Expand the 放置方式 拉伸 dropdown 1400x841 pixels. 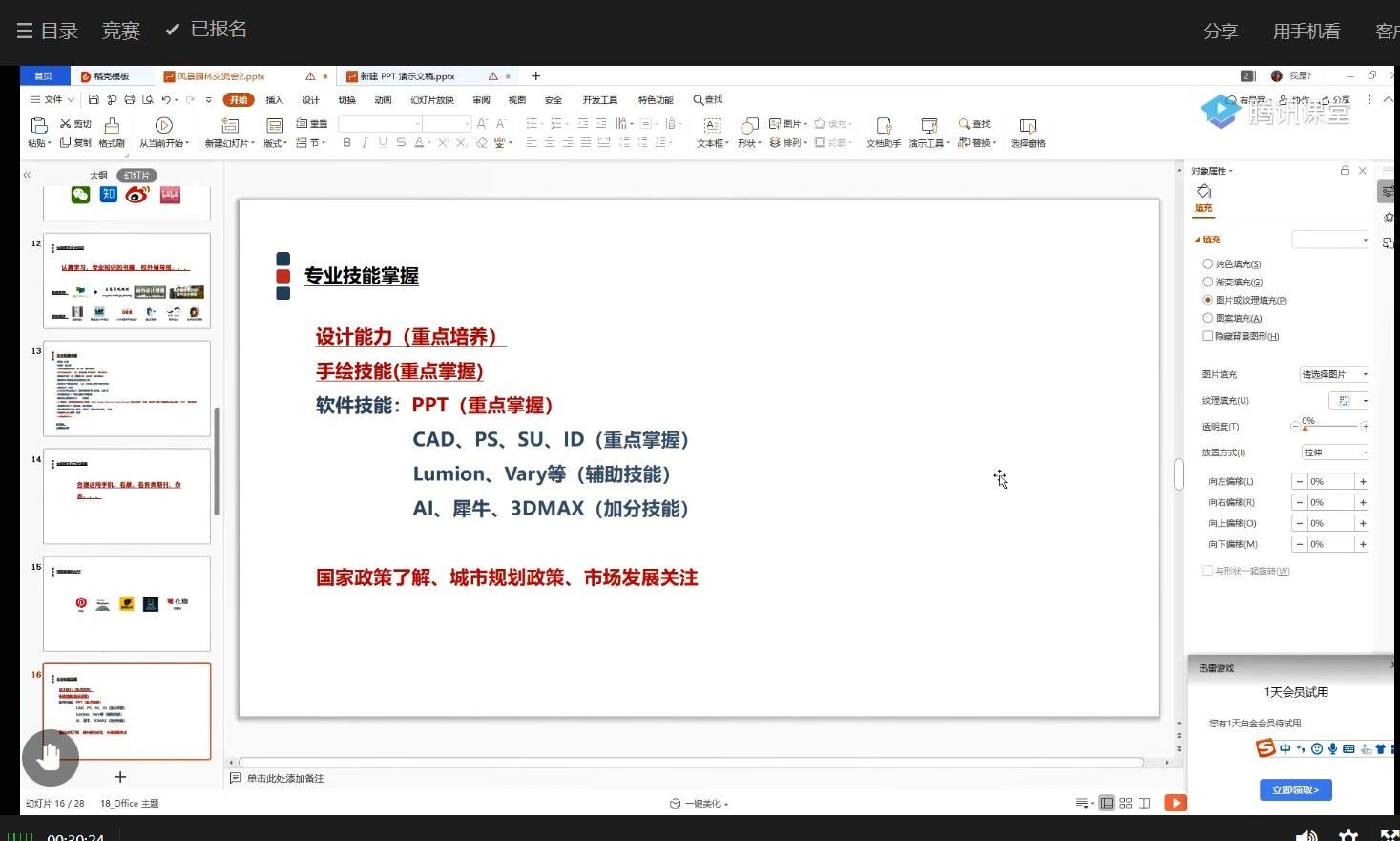[1335, 452]
